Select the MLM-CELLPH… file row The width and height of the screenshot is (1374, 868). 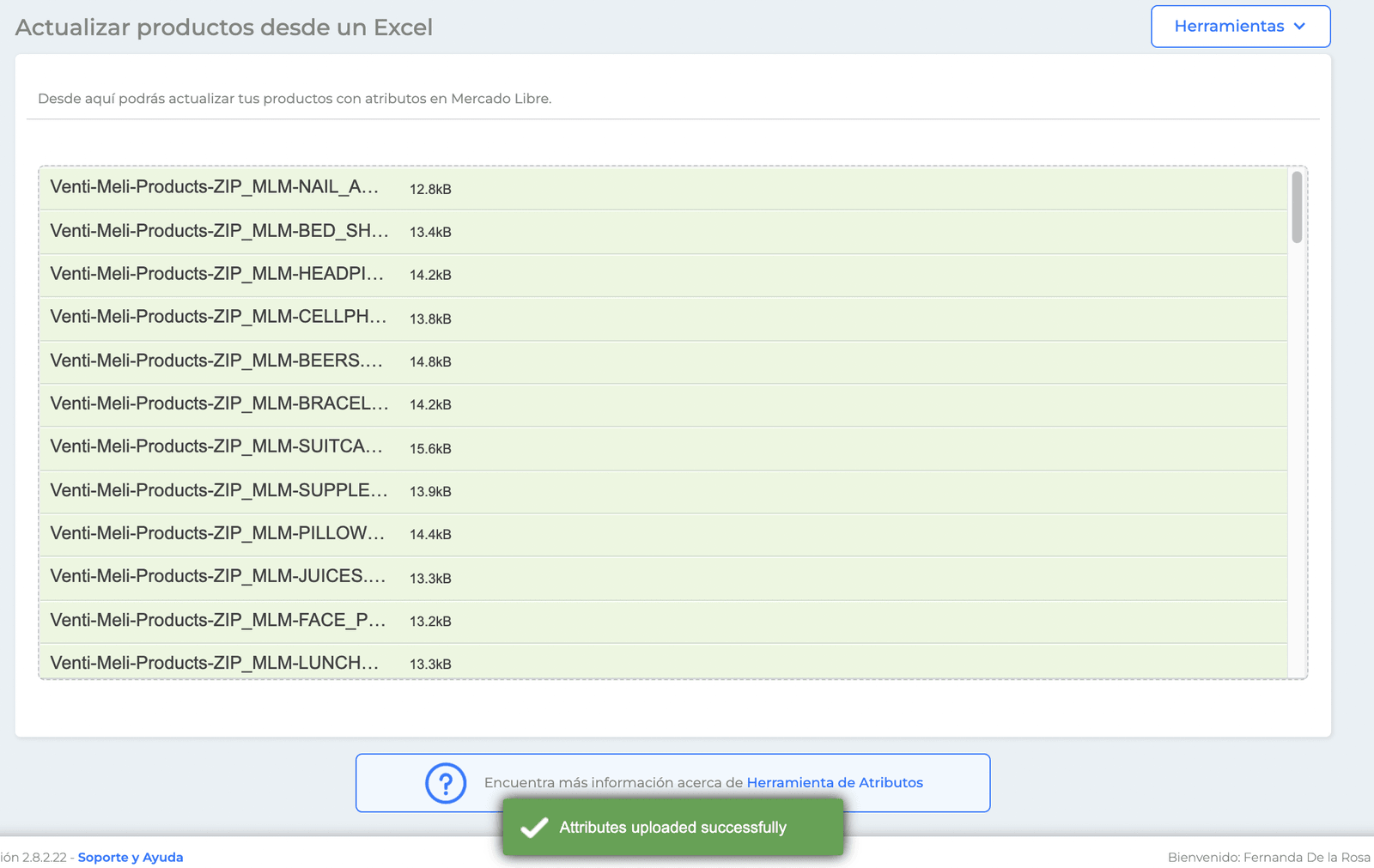[663, 319]
